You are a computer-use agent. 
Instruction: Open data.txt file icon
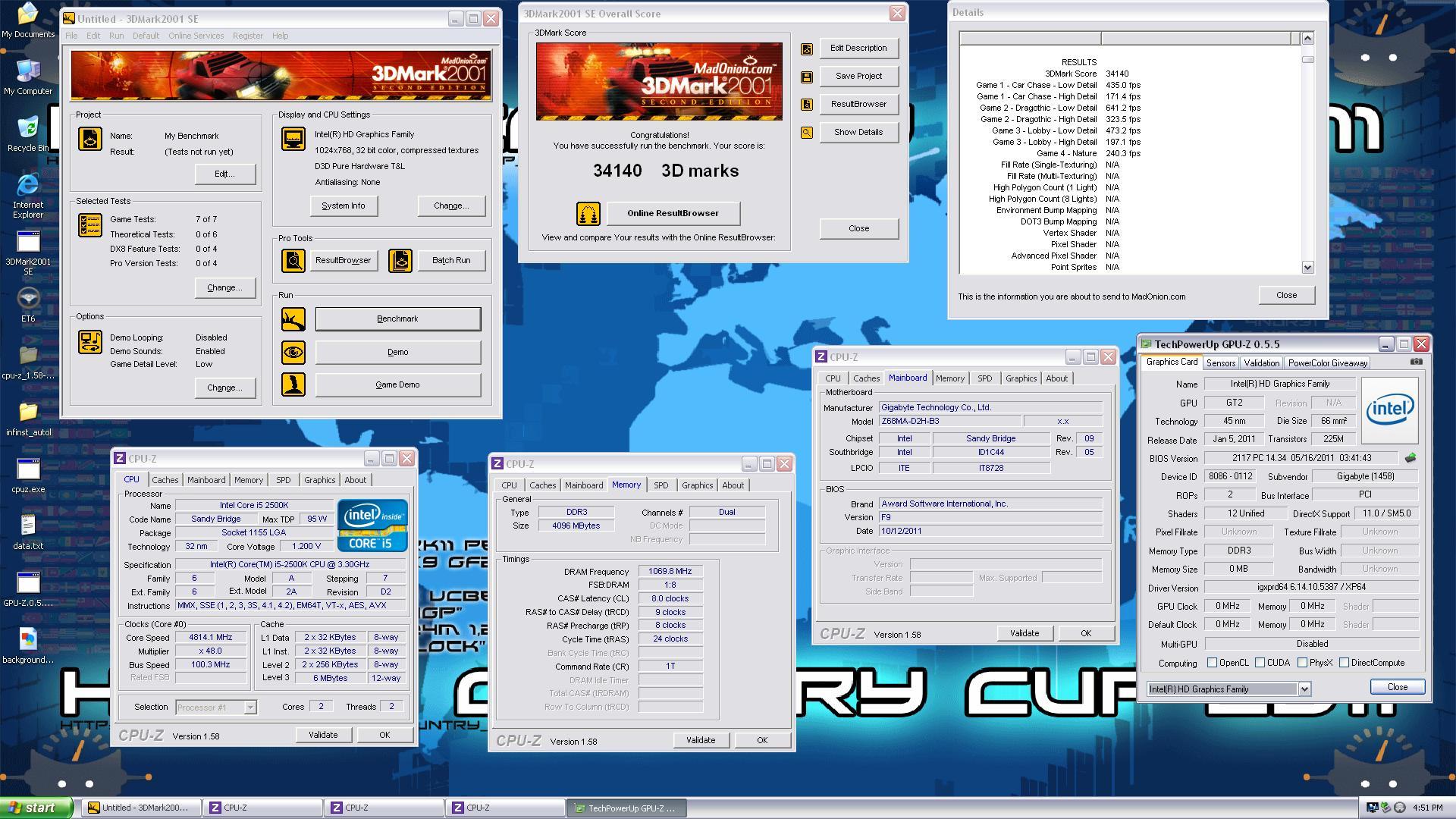(28, 532)
